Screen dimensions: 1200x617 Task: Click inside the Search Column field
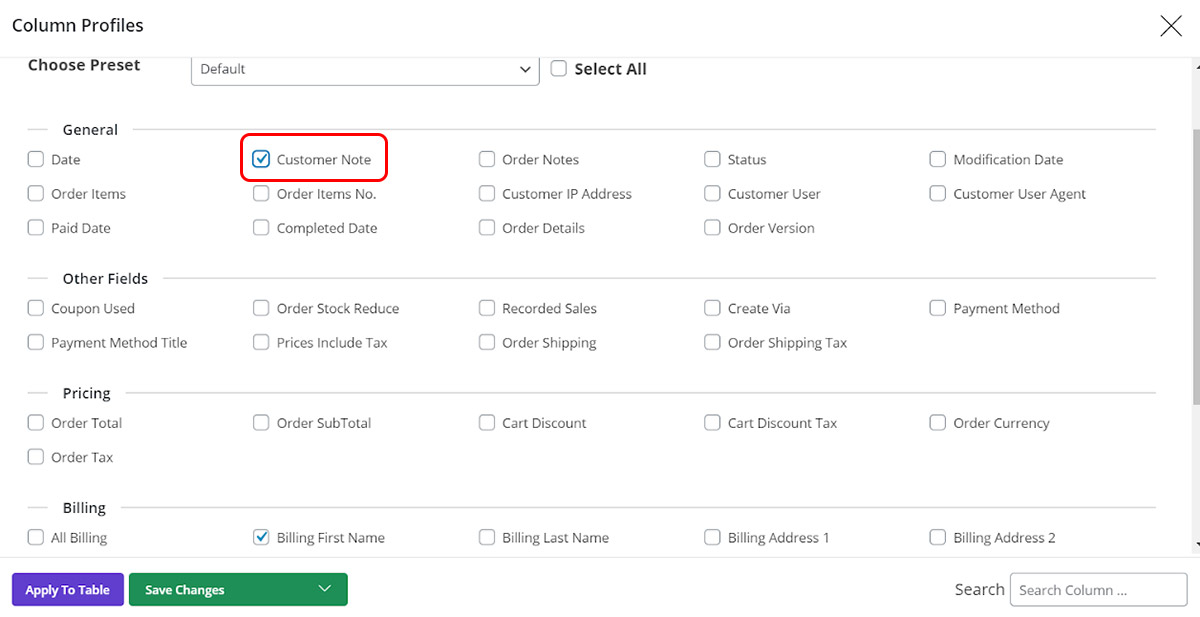1098,589
